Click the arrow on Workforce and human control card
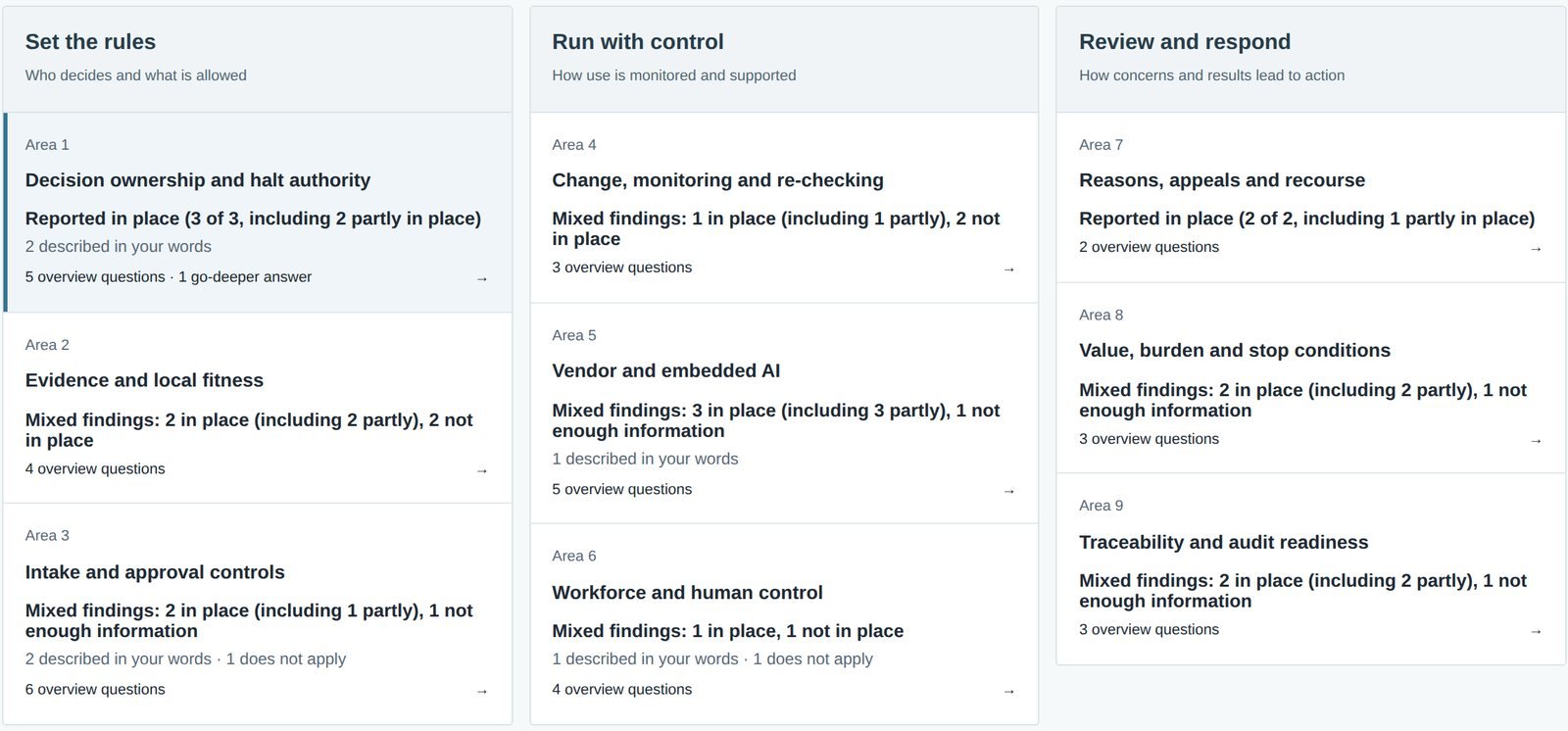The height and width of the screenshot is (731, 1568). [x=1008, y=692]
